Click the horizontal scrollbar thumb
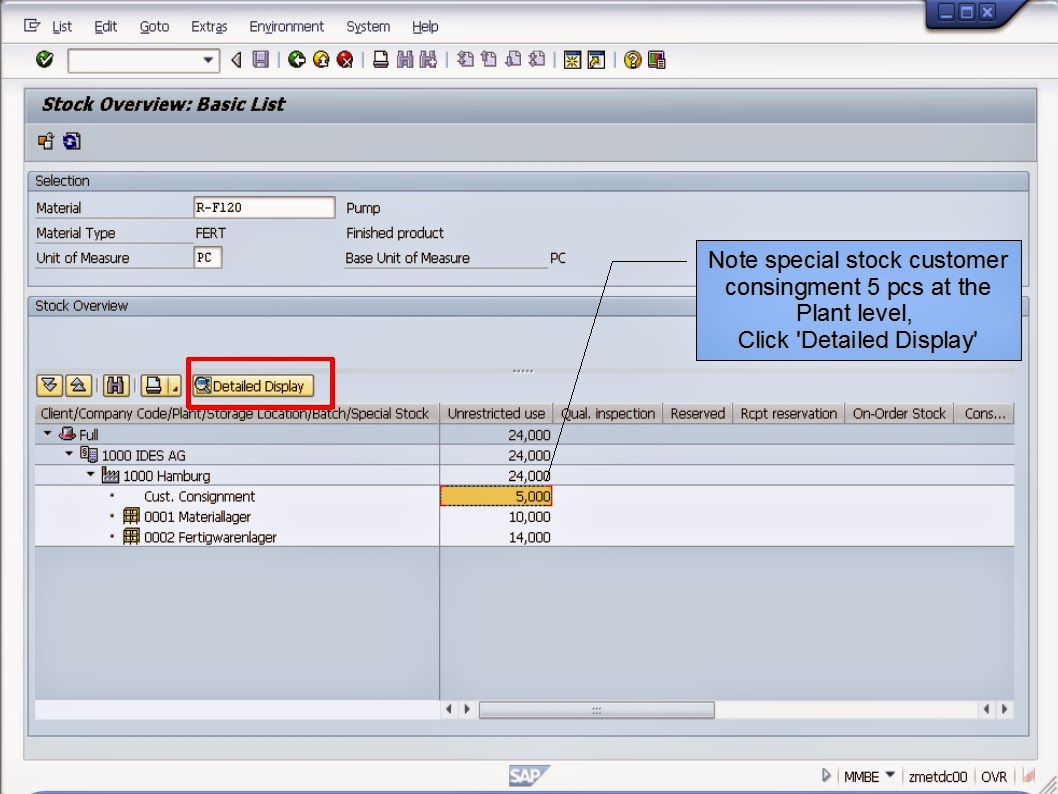Screen dimensions: 1058x794 [x=596, y=710]
